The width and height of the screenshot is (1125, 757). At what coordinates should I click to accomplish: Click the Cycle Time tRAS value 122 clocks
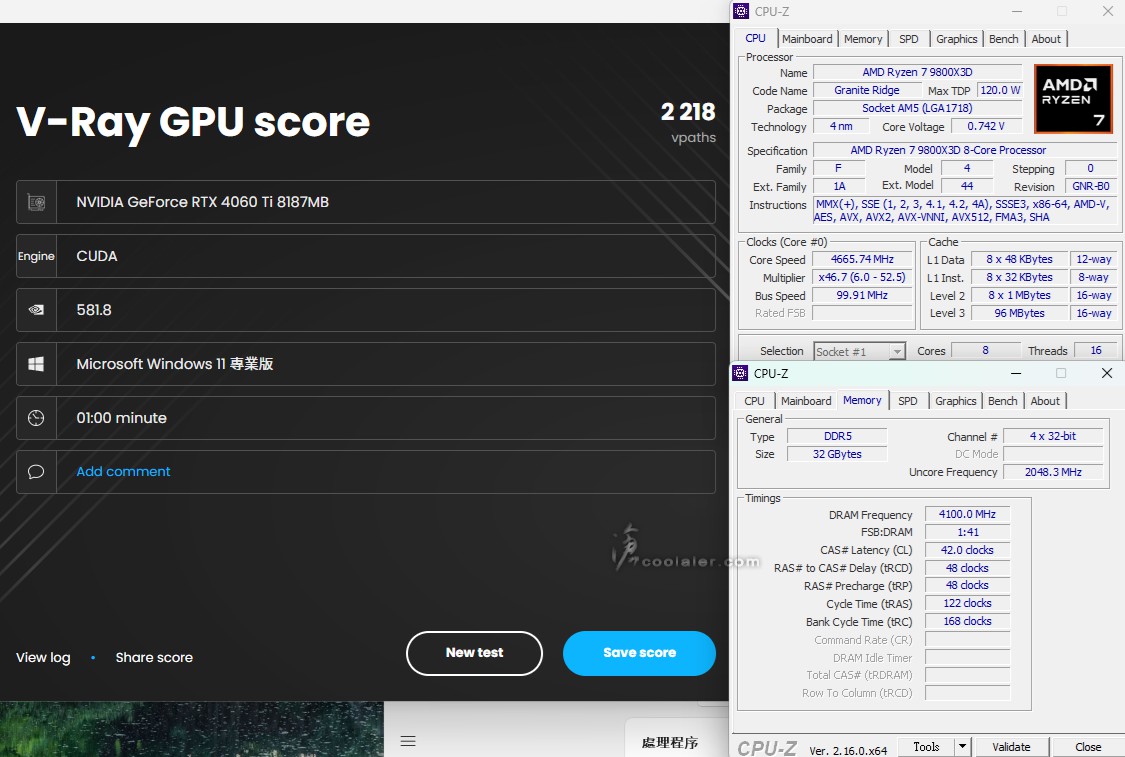[967, 603]
